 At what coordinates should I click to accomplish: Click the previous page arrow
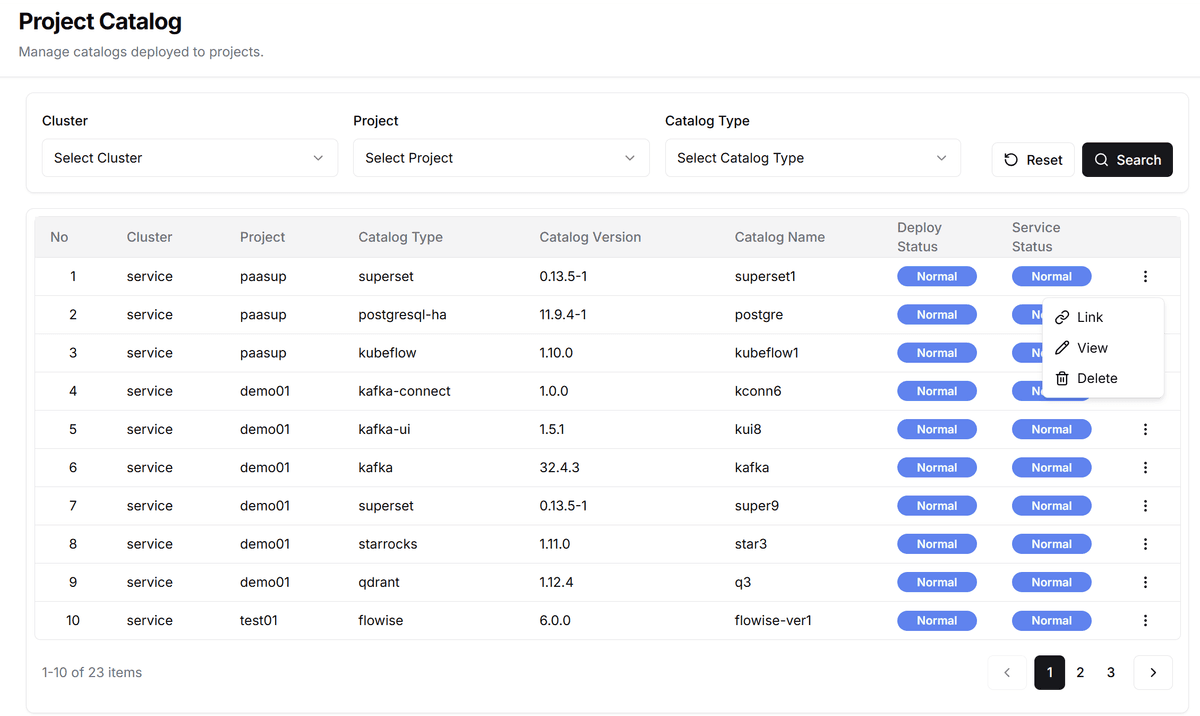tap(1007, 673)
